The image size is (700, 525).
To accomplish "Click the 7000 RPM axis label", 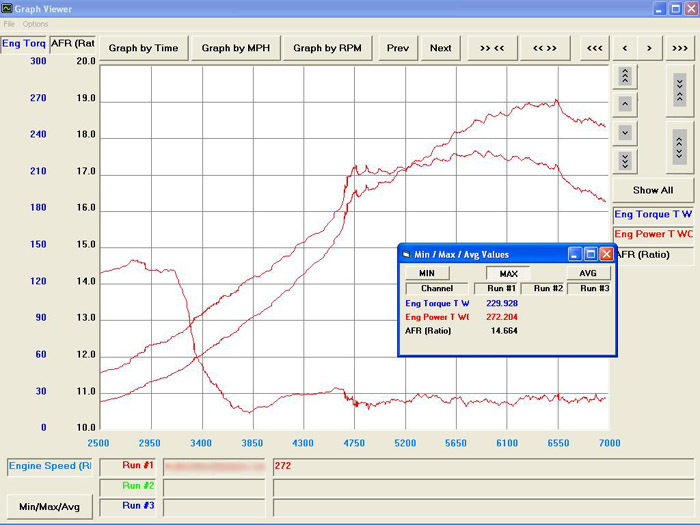I will 610,443.
